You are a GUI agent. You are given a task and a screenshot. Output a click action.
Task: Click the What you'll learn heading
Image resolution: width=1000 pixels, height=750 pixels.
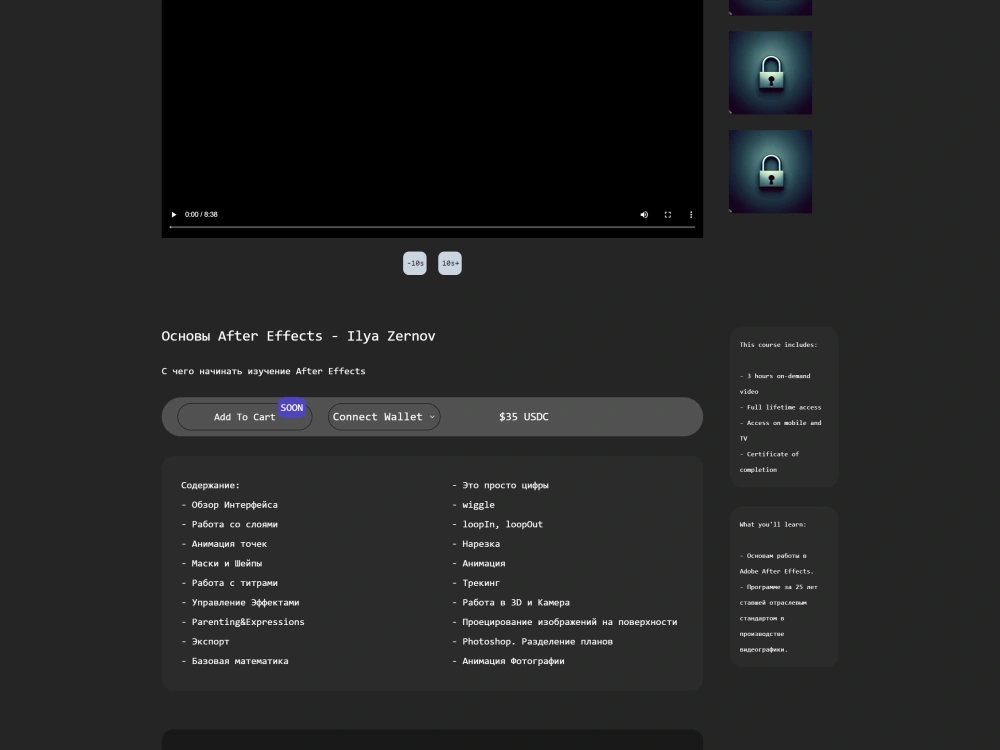772,525
